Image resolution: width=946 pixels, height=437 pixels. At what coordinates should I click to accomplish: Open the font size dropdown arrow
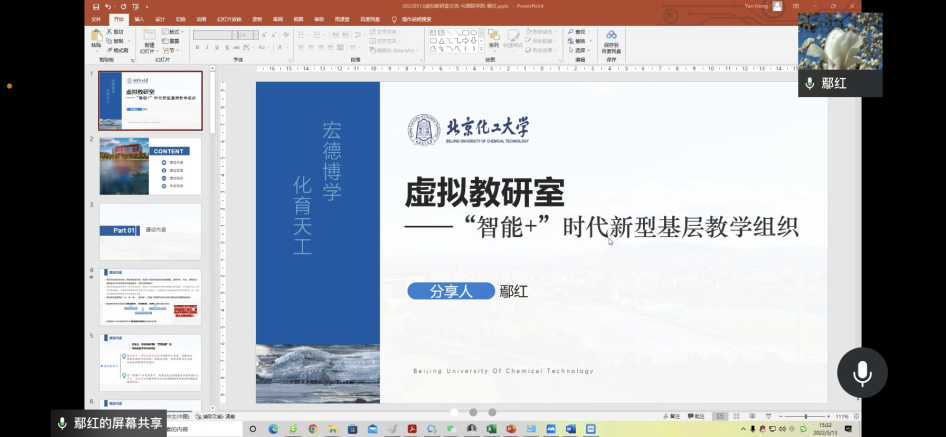(x=256, y=35)
